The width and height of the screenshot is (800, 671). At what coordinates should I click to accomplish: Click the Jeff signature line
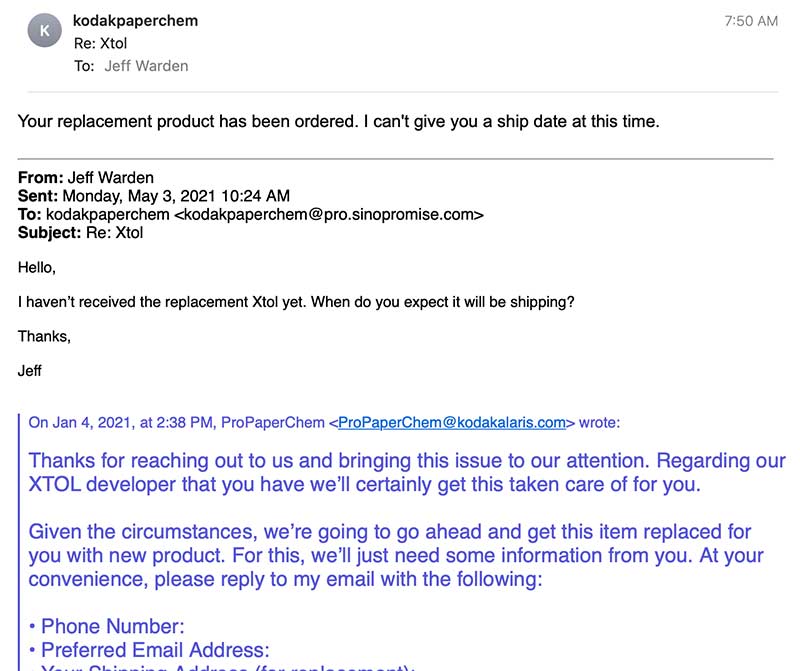[30, 370]
